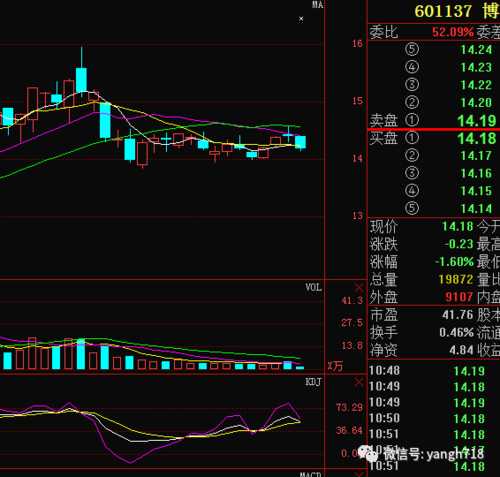
Task: Select the buy level ⑤ circled icon
Action: pyautogui.click(x=412, y=208)
